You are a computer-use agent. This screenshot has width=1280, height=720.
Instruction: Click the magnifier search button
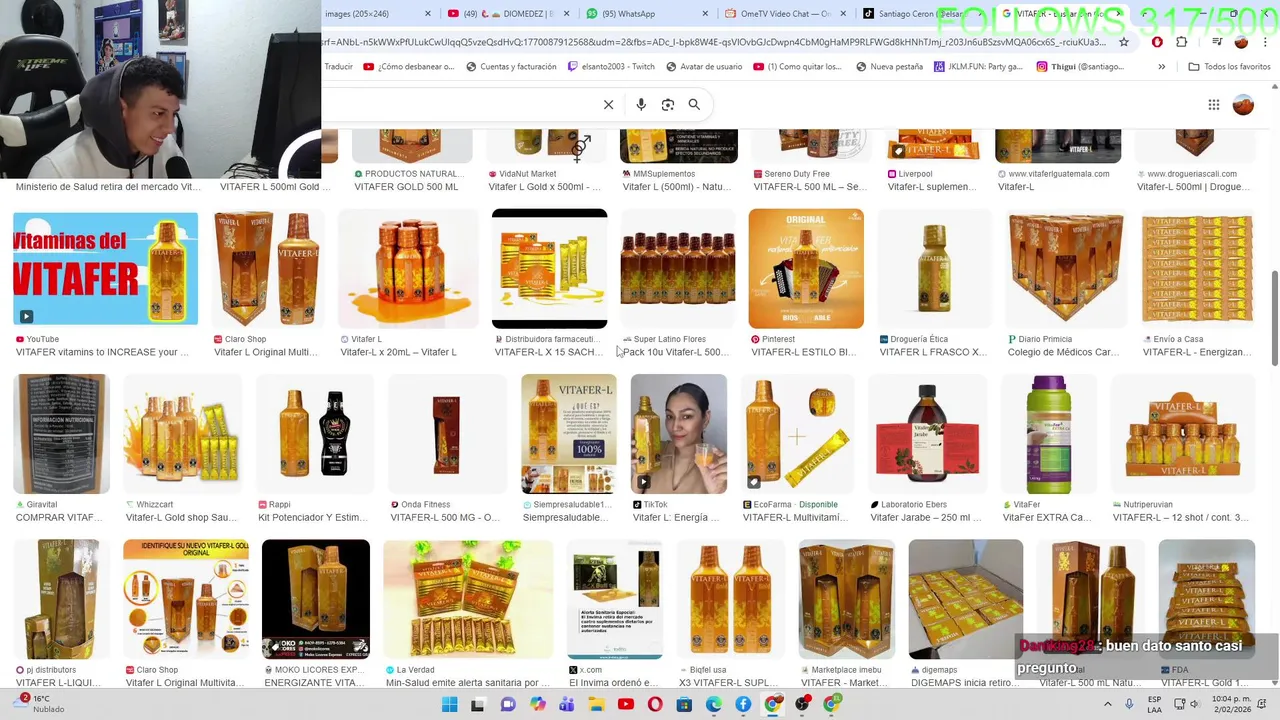coord(694,104)
